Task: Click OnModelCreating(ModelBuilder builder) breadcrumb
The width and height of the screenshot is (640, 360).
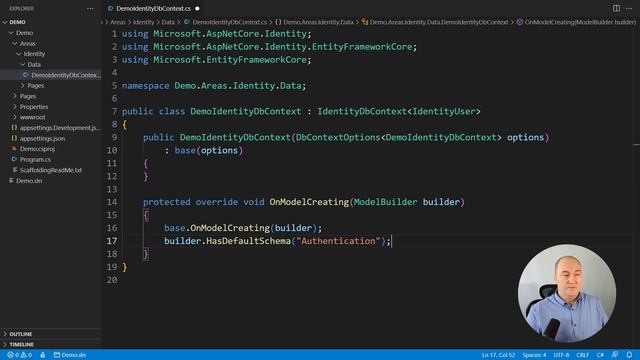Action: tap(576, 22)
